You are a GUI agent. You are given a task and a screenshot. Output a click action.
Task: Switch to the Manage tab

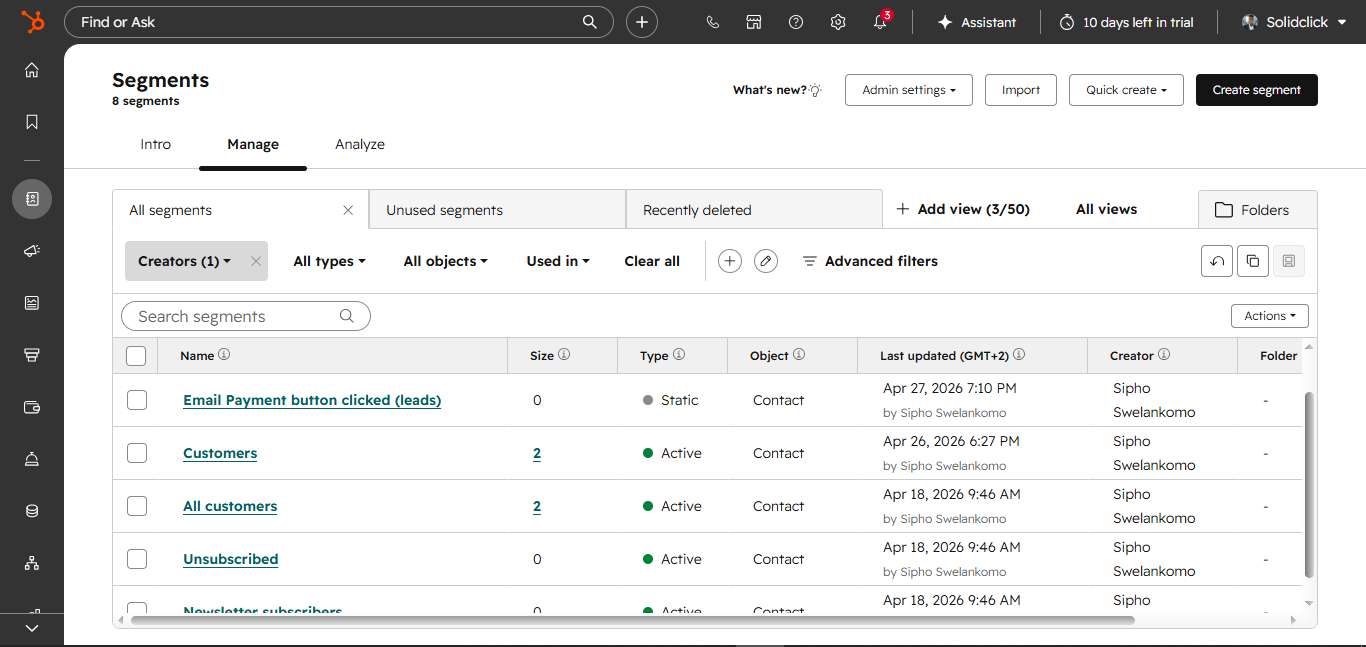coord(253,144)
